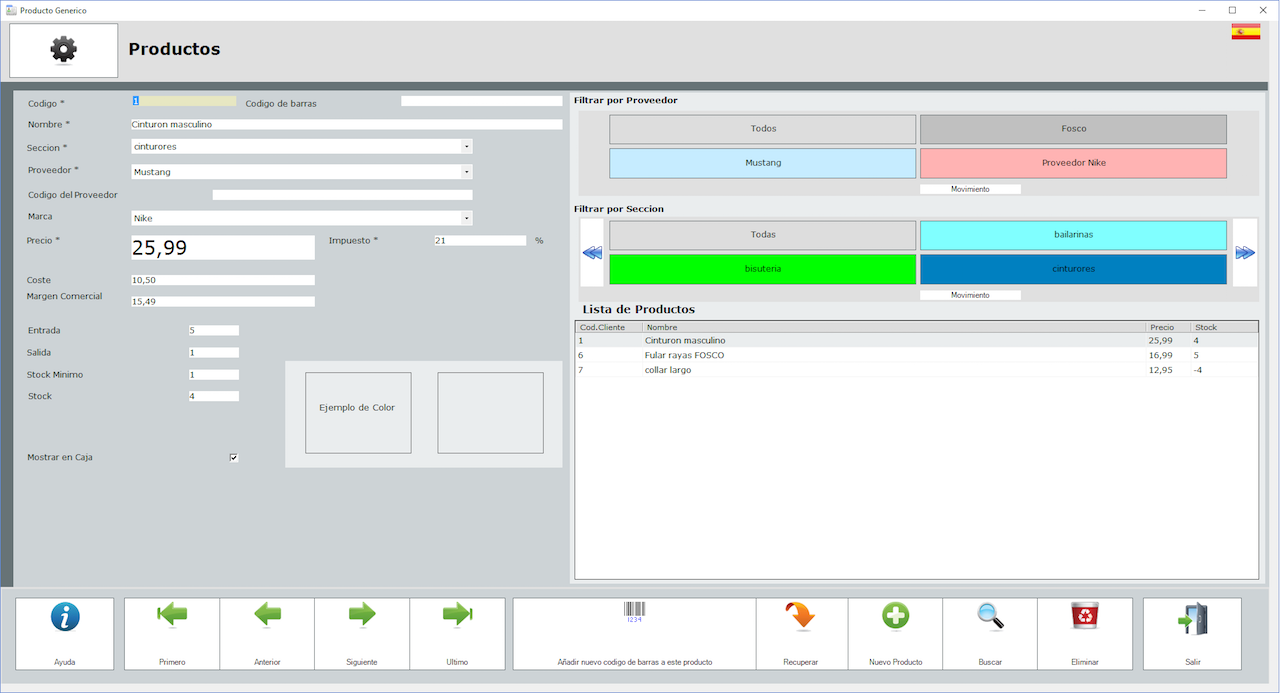Jump to last product with Ultimo
Image resolution: width=1280 pixels, height=693 pixels.
[457, 616]
